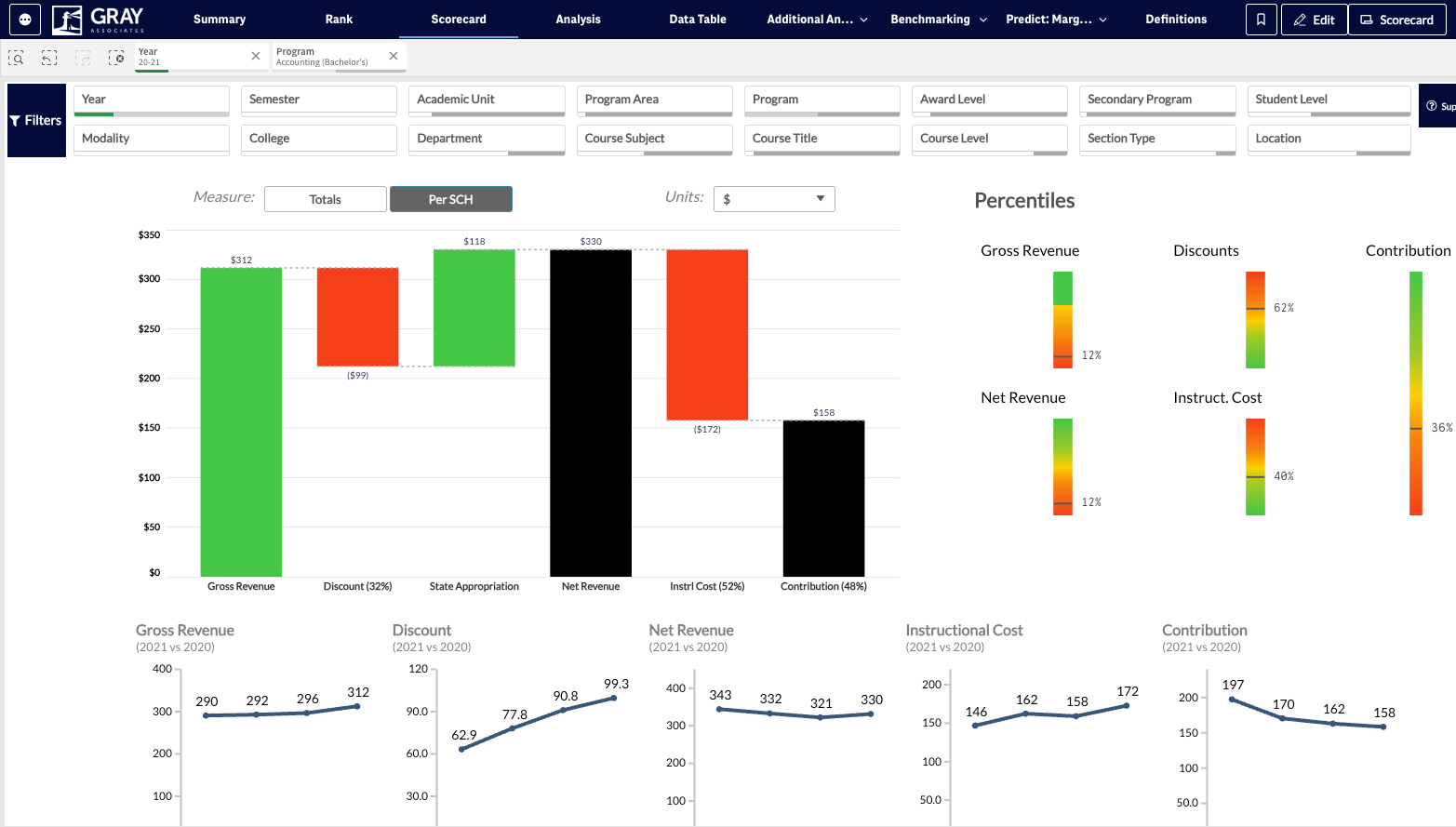Click the clear all selections icon
Viewport: 1456px width, 827px height.
116,58
